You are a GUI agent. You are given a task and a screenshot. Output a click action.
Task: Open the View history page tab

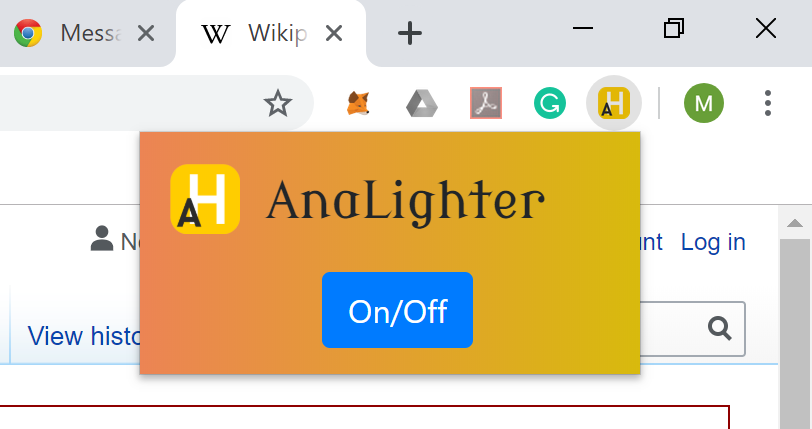tap(84, 336)
